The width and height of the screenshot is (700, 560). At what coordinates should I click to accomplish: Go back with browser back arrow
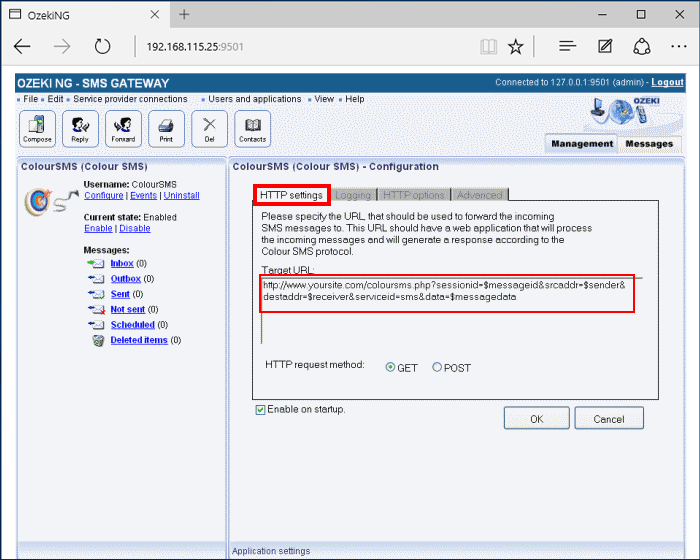[22, 46]
